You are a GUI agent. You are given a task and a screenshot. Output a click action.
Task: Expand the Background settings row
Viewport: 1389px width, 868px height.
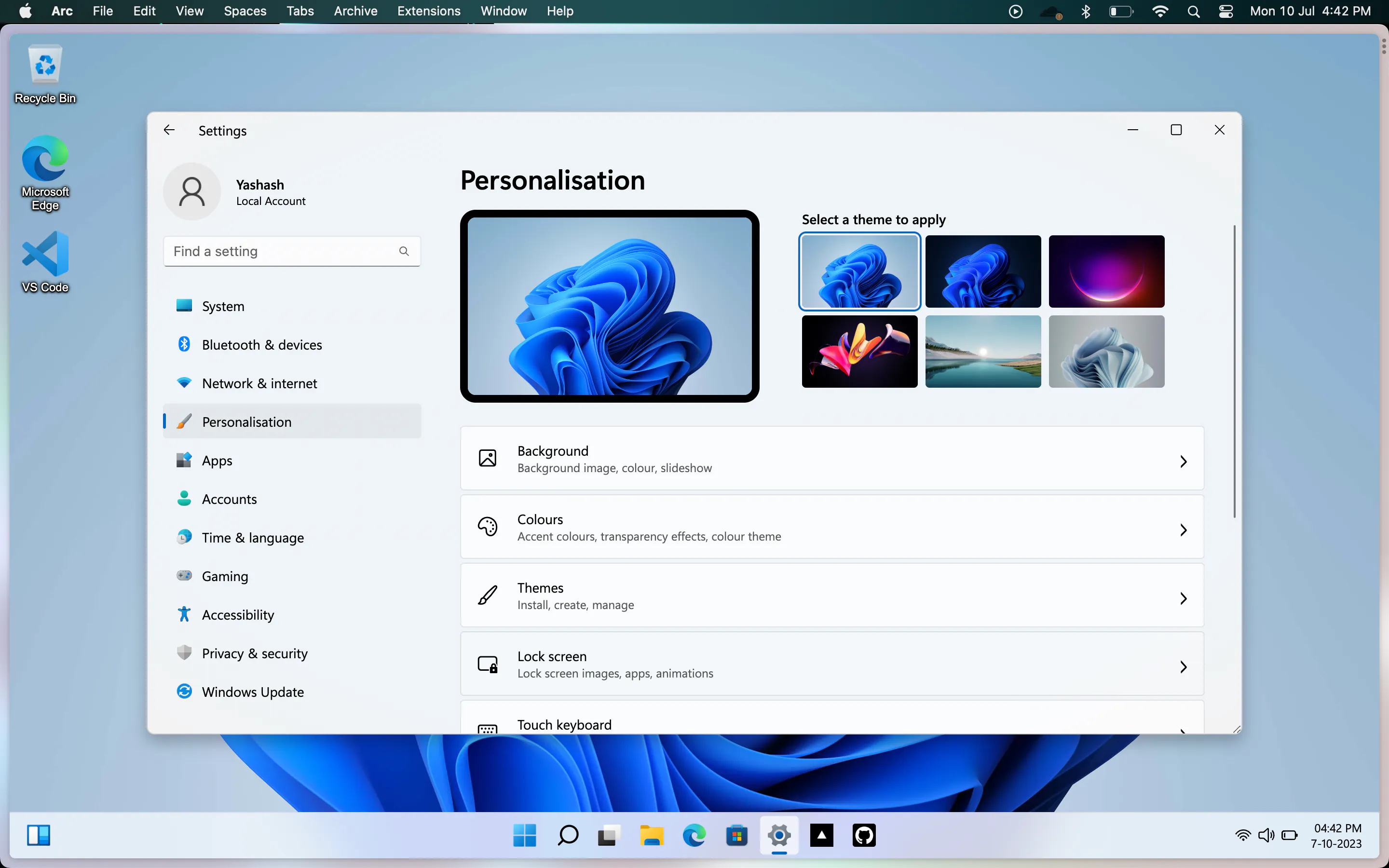(x=831, y=459)
